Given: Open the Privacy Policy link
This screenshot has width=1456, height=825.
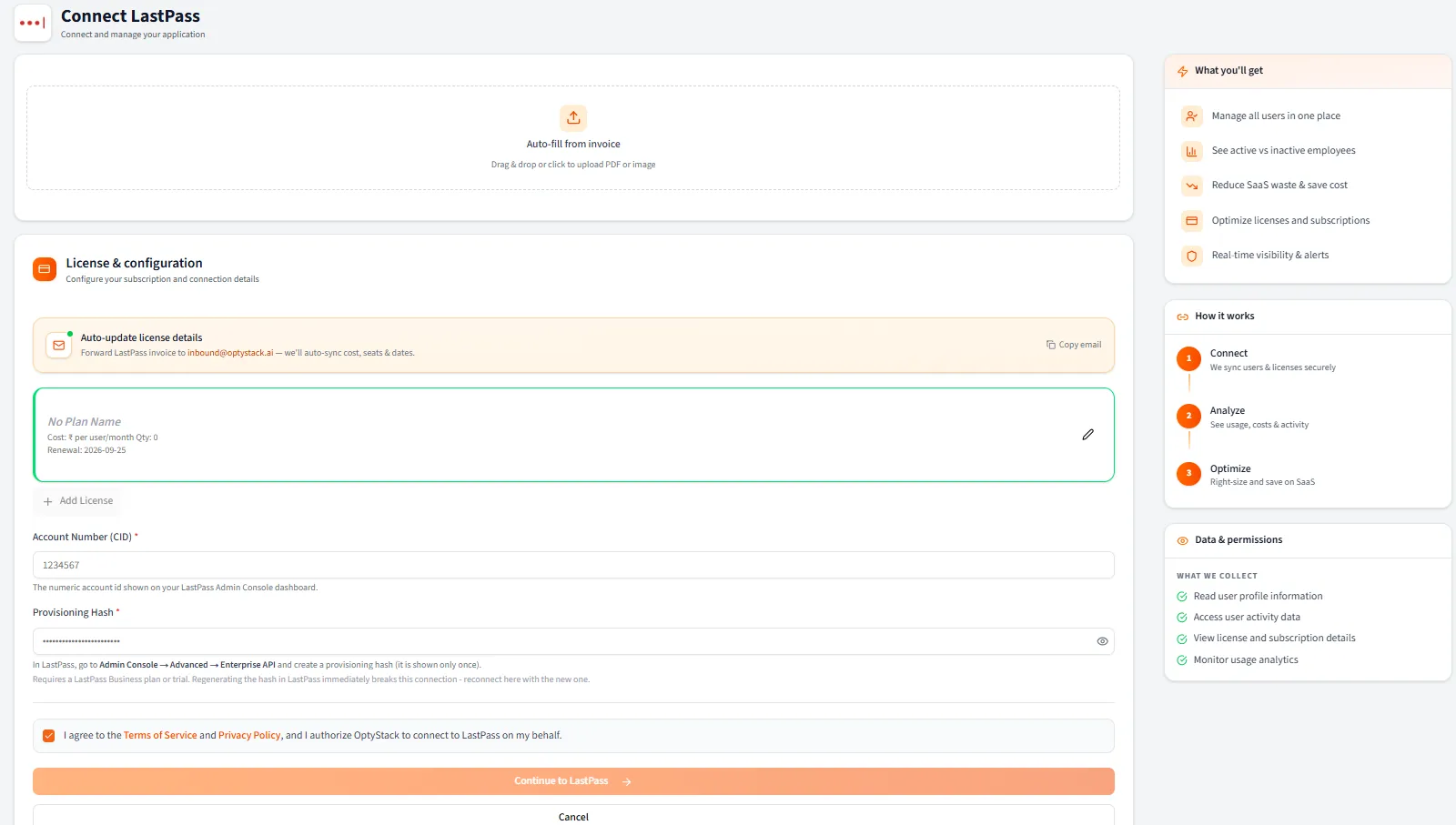Looking at the screenshot, I should click(249, 736).
